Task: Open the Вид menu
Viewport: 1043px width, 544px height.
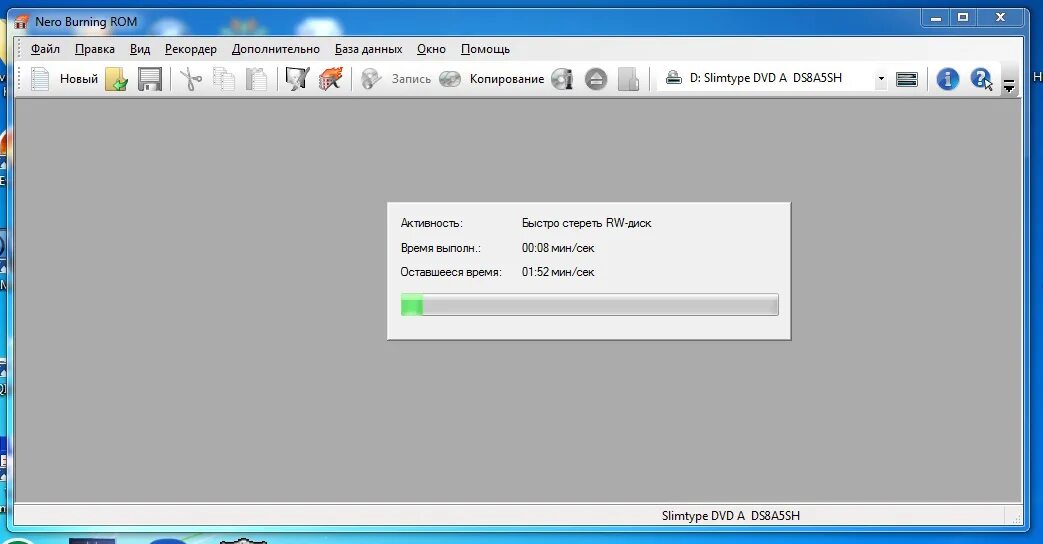Action: pyautogui.click(x=140, y=49)
